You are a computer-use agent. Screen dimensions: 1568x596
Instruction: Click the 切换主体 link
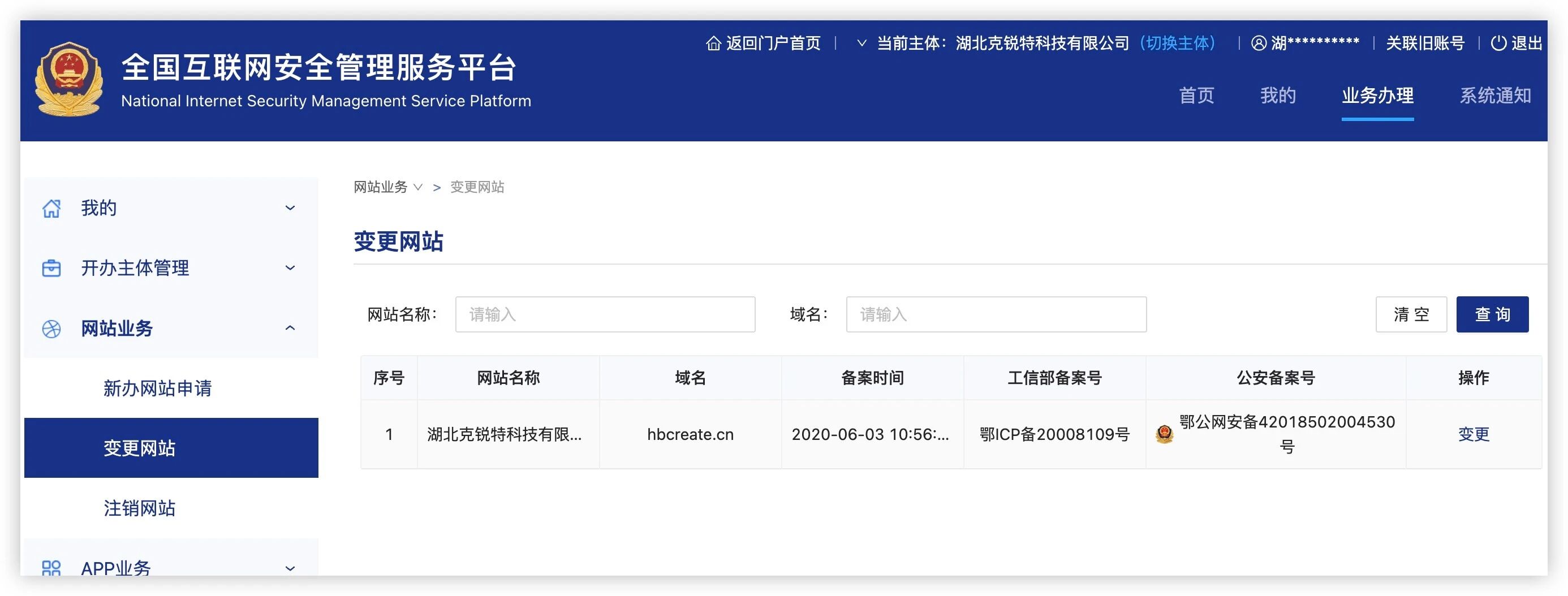click(x=1177, y=43)
